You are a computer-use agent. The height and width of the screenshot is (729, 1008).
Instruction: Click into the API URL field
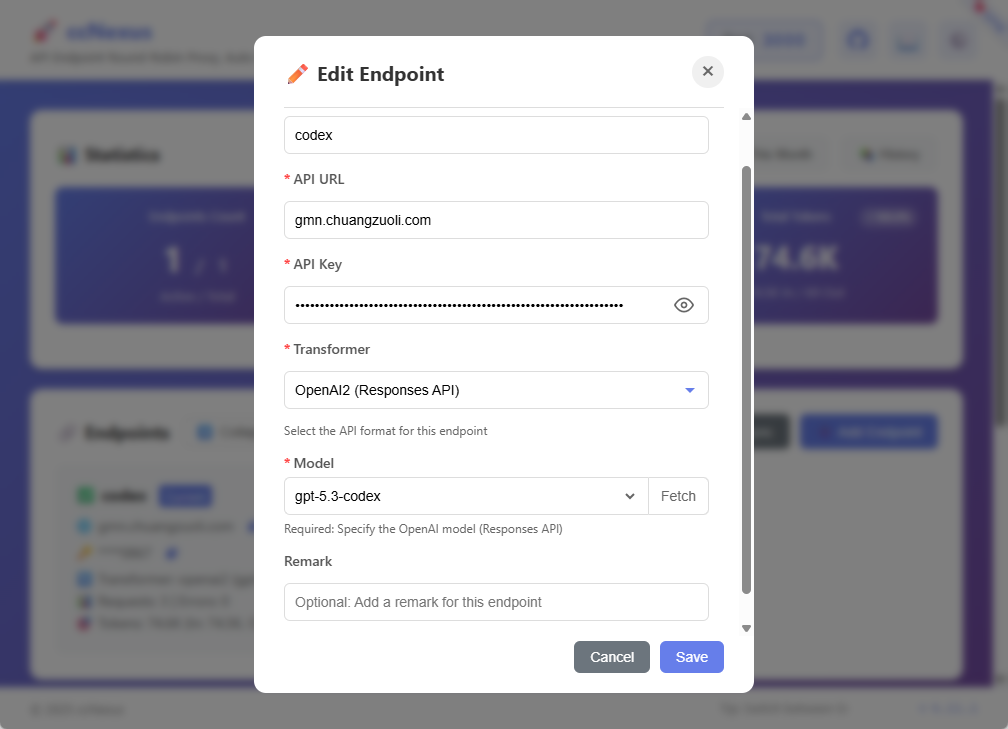[496, 220]
